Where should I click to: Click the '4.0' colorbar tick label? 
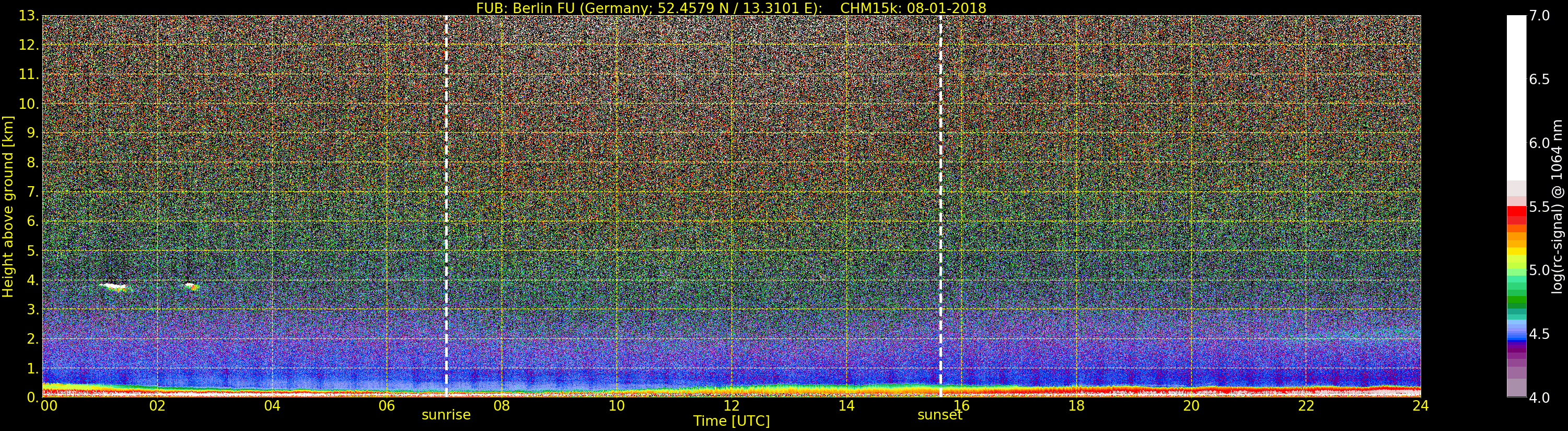coord(1539,398)
